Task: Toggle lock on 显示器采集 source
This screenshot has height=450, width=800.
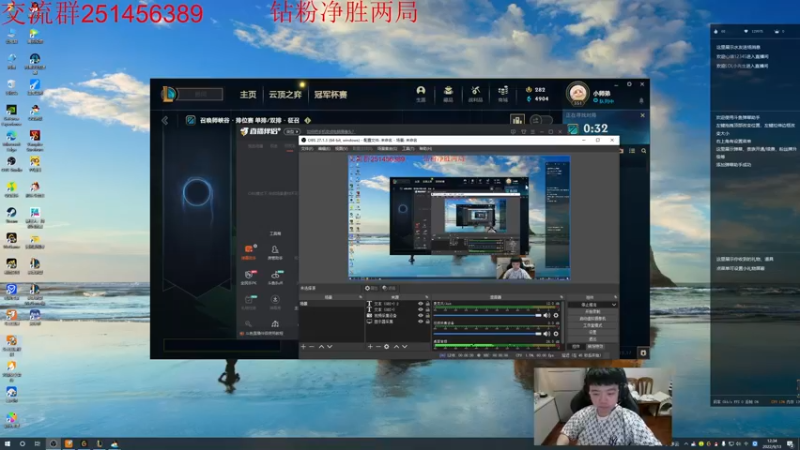Action: coord(428,321)
